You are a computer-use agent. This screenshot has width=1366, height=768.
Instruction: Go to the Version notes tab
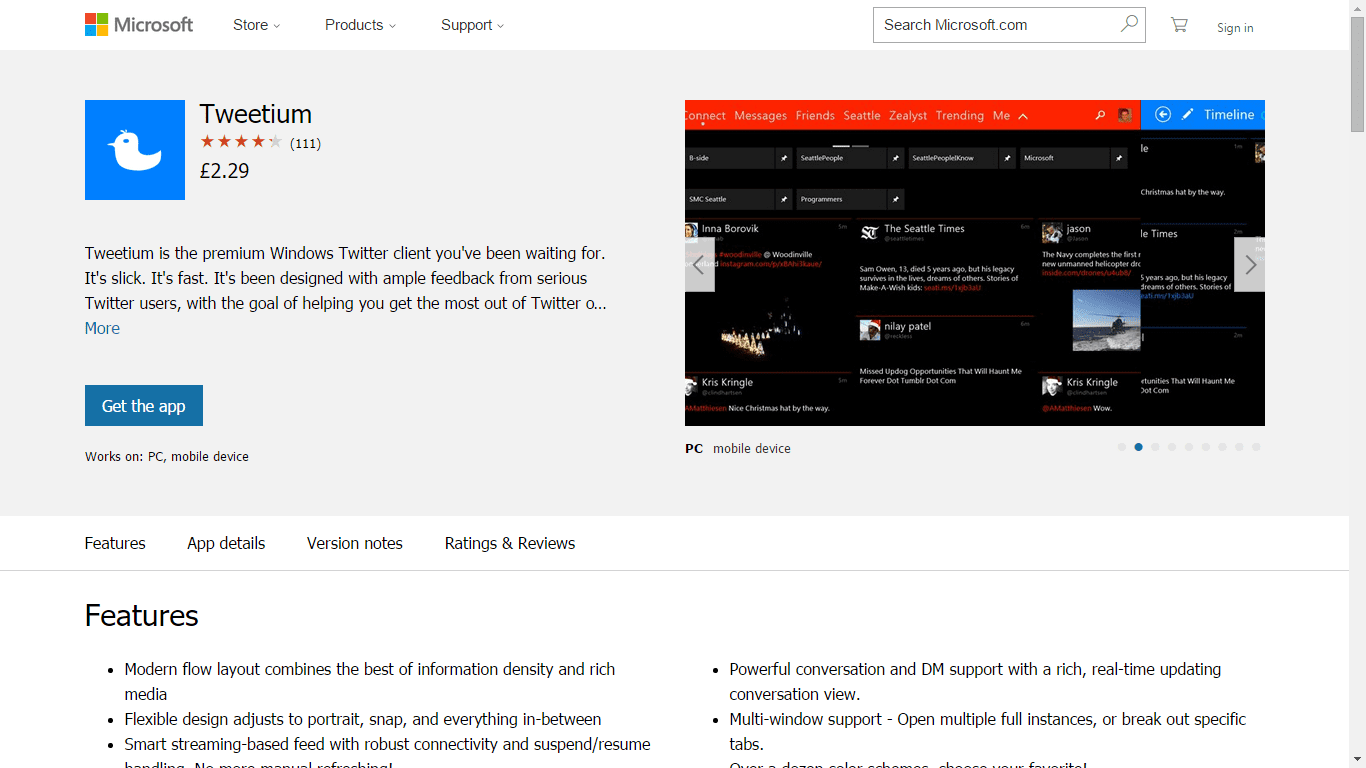(355, 543)
